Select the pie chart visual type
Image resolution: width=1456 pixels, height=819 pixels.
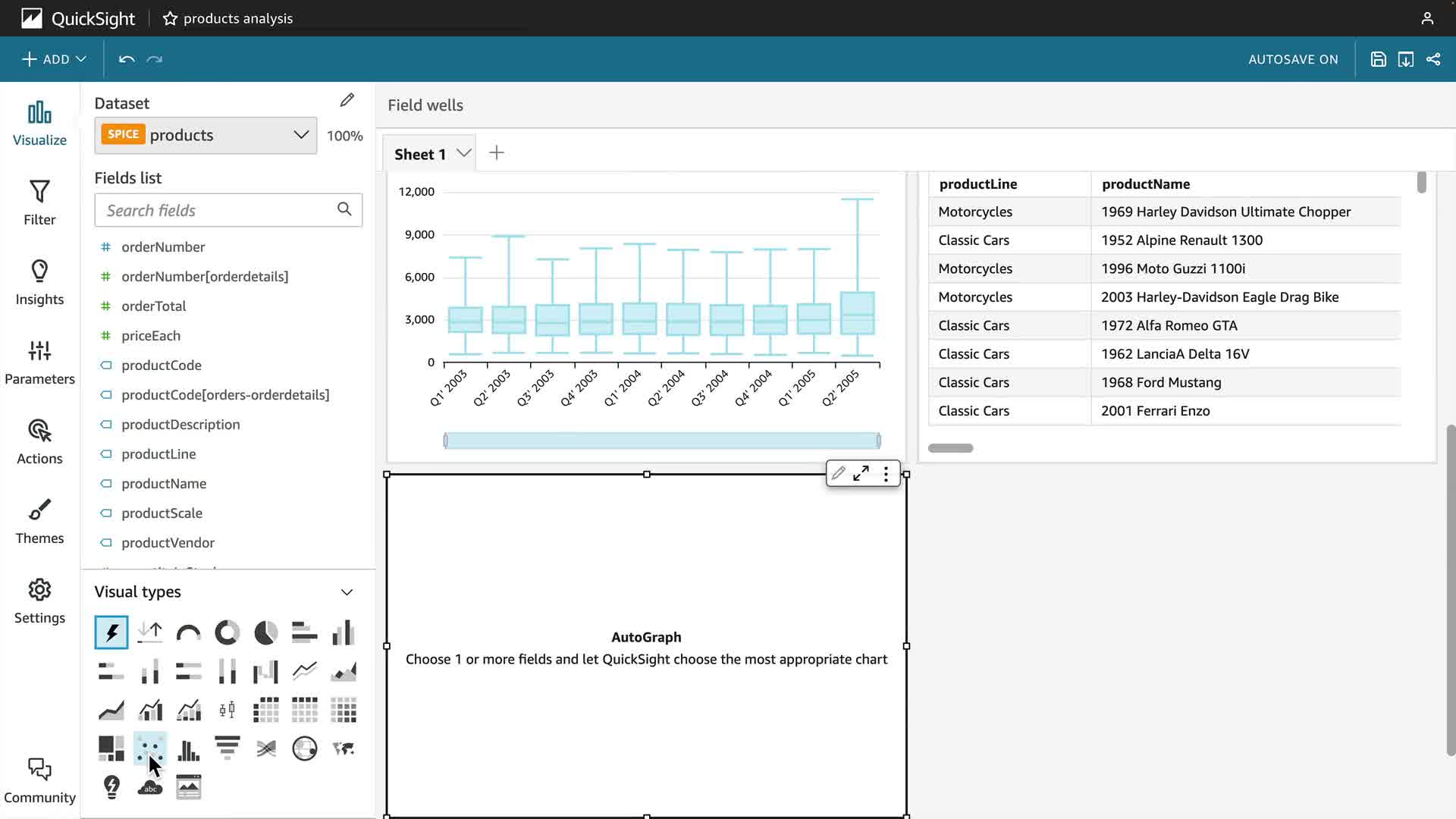point(265,632)
